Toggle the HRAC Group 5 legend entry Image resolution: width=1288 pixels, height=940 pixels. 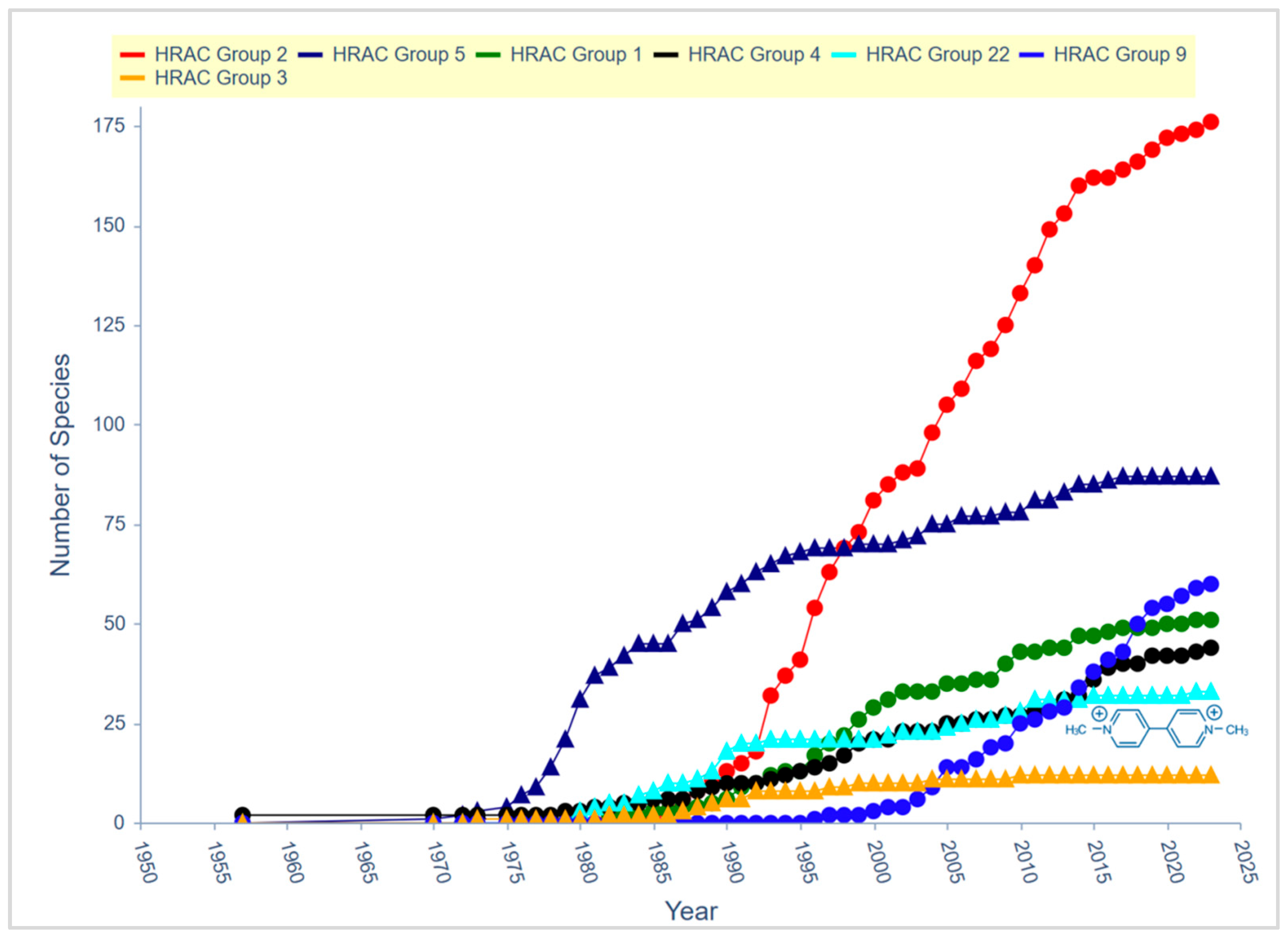pyautogui.click(x=382, y=55)
